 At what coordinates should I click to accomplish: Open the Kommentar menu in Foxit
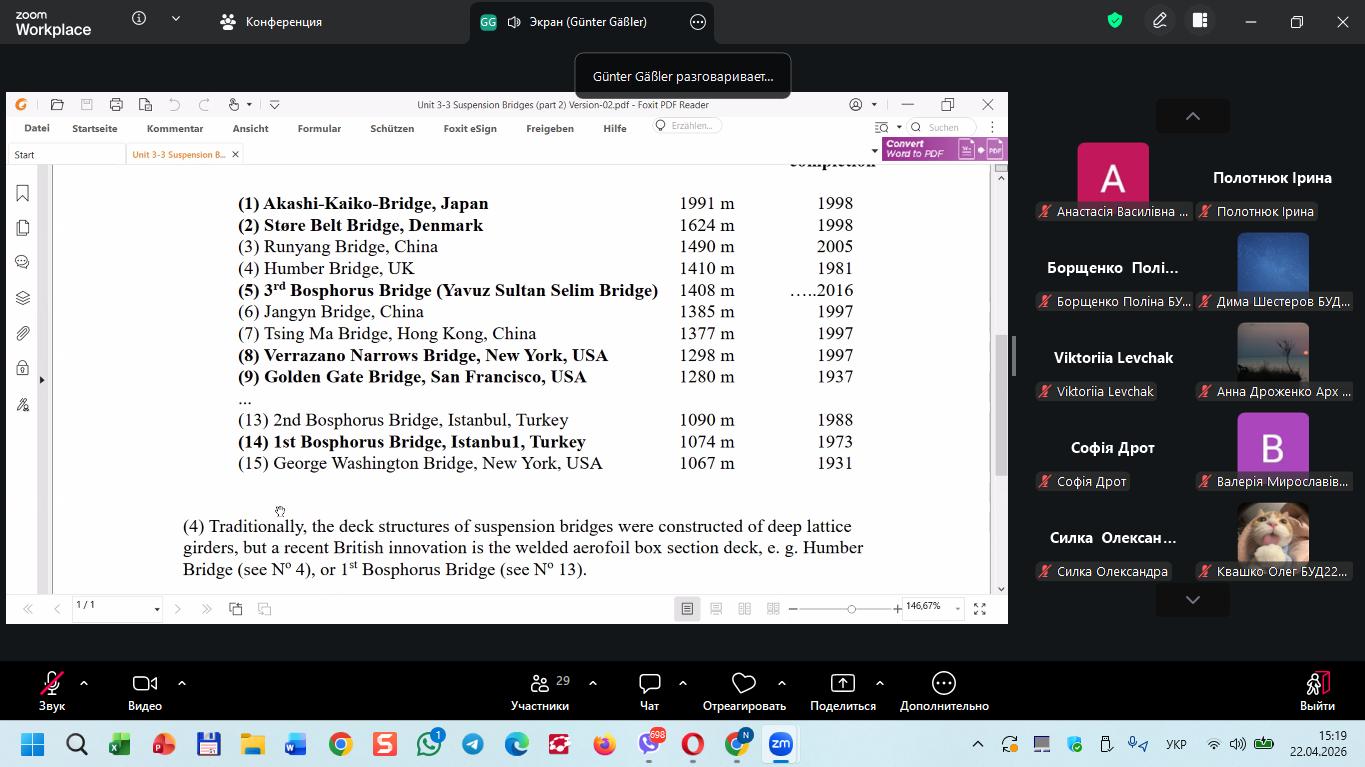(x=175, y=128)
